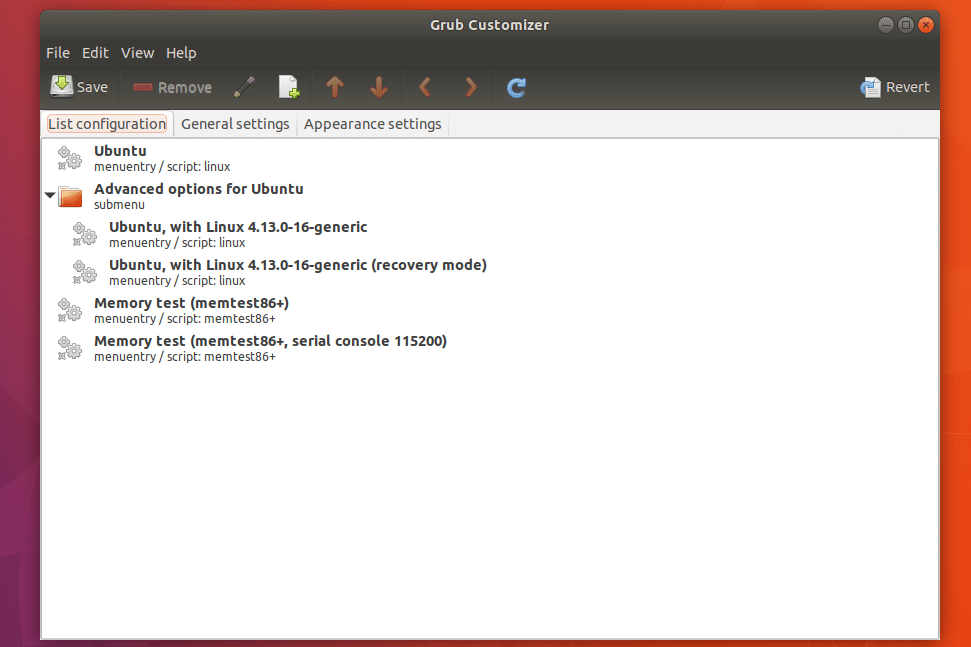This screenshot has width=971, height=647.
Task: Open the File menu
Action: [x=58, y=53]
